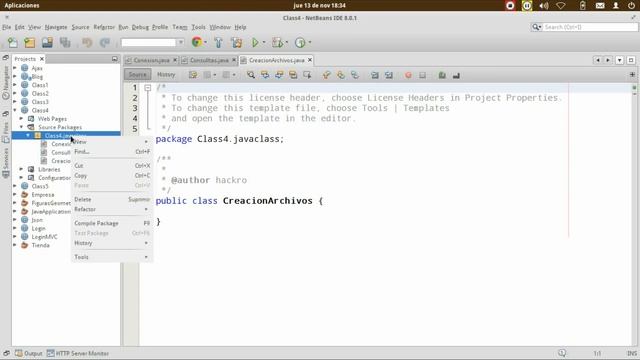
Task: Click the New Project toolbar icon
Action: pos(30,42)
